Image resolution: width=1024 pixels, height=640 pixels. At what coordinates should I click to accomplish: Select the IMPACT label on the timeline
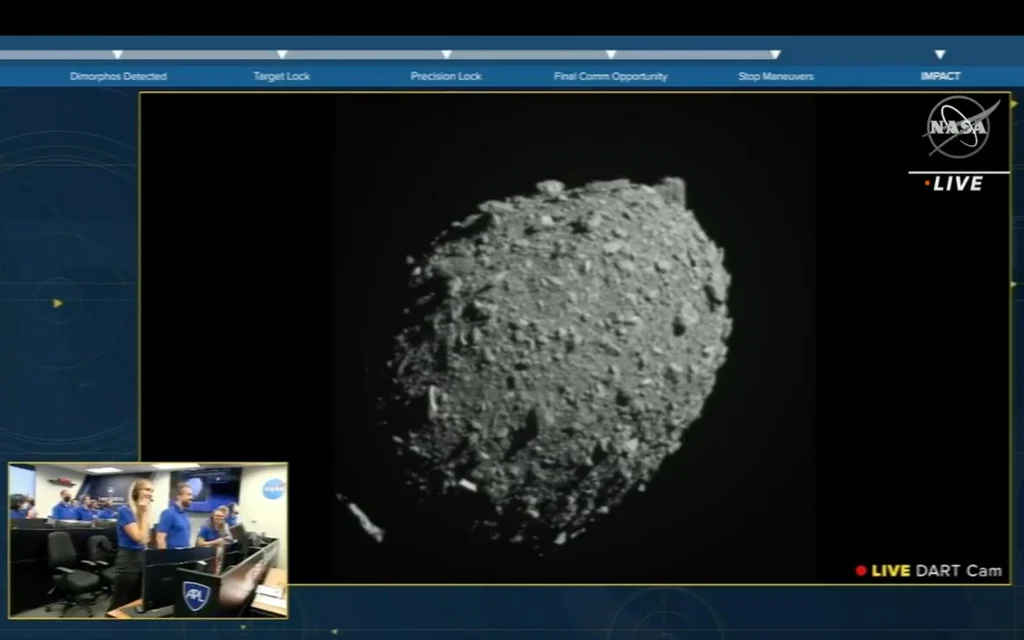[x=940, y=75]
